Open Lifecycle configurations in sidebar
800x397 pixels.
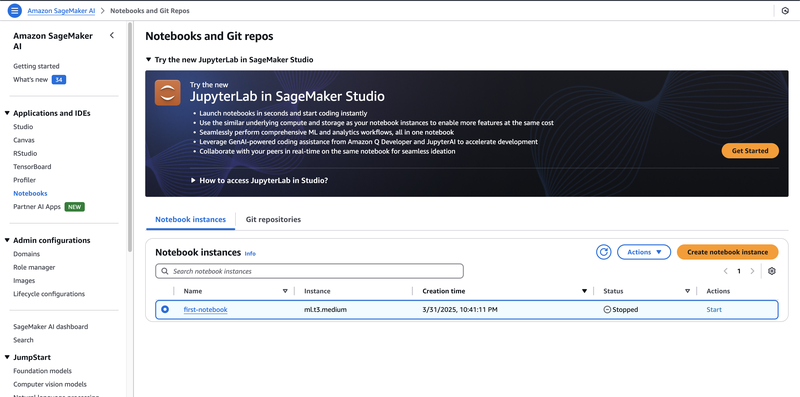coord(49,294)
